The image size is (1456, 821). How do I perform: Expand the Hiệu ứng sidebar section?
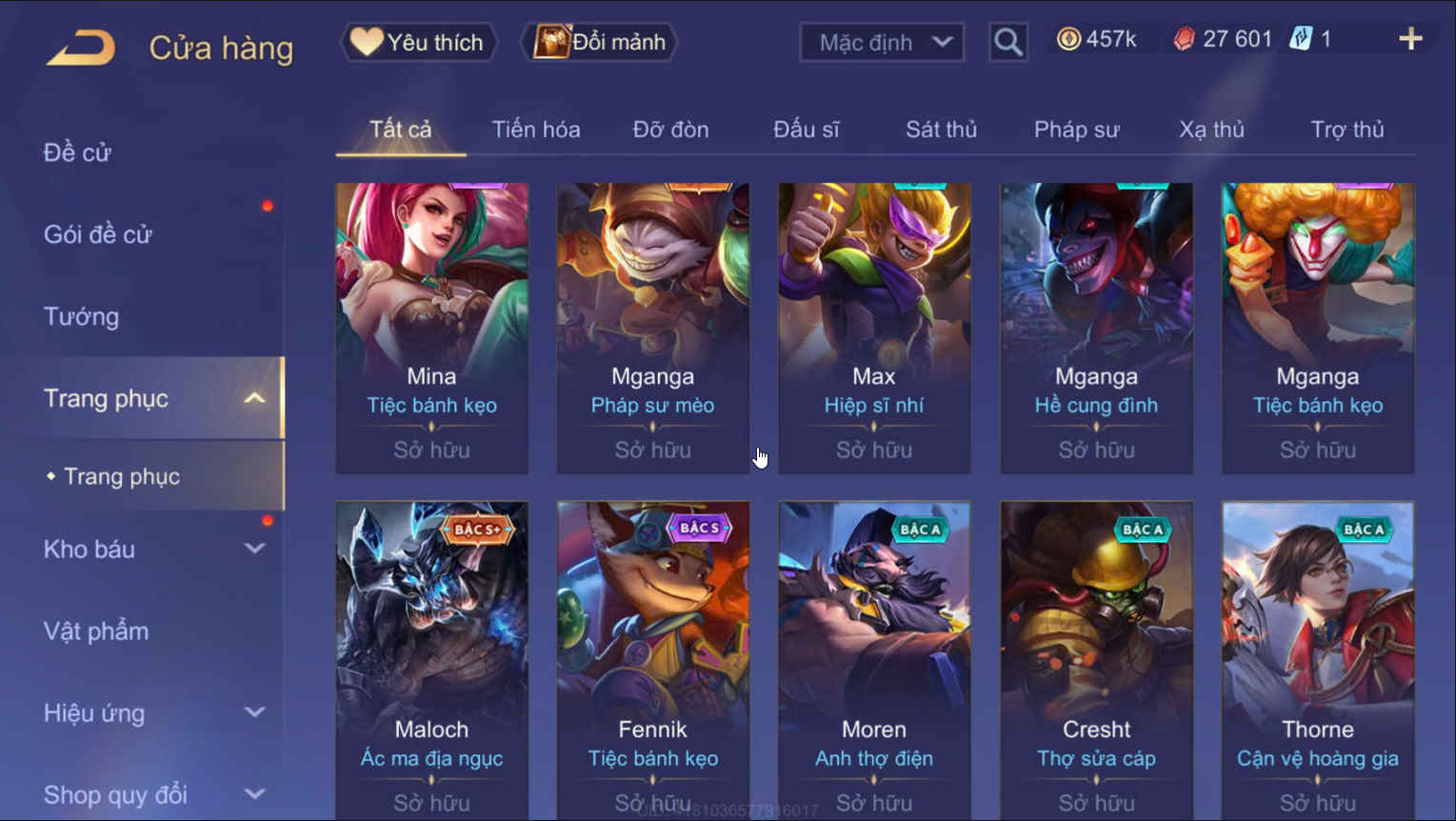(x=254, y=712)
